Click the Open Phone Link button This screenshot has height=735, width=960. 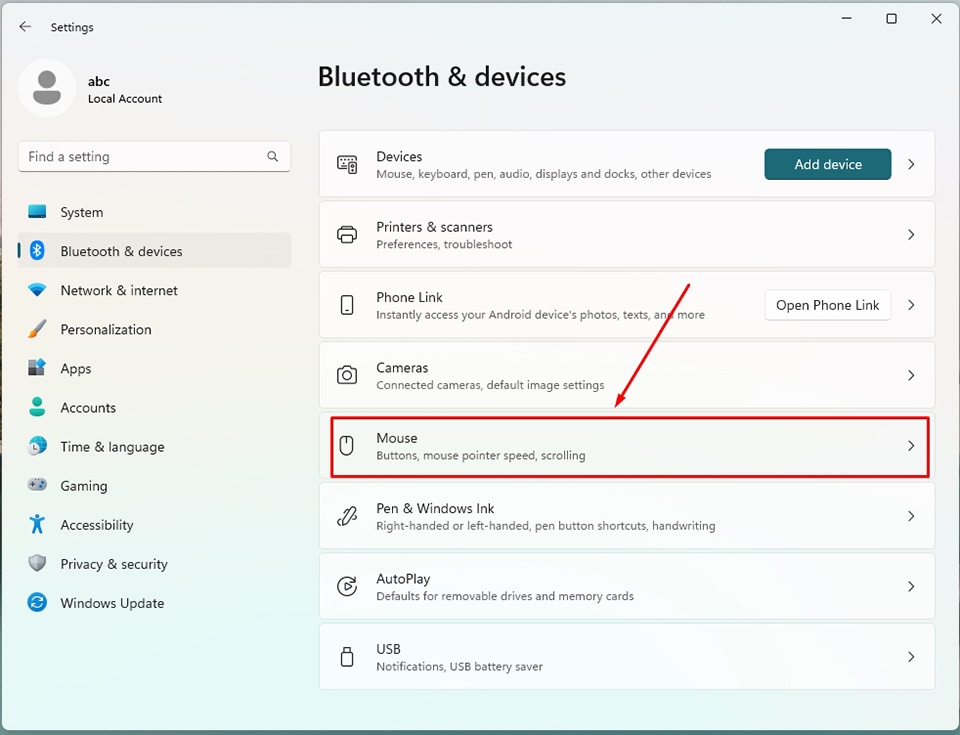828,305
